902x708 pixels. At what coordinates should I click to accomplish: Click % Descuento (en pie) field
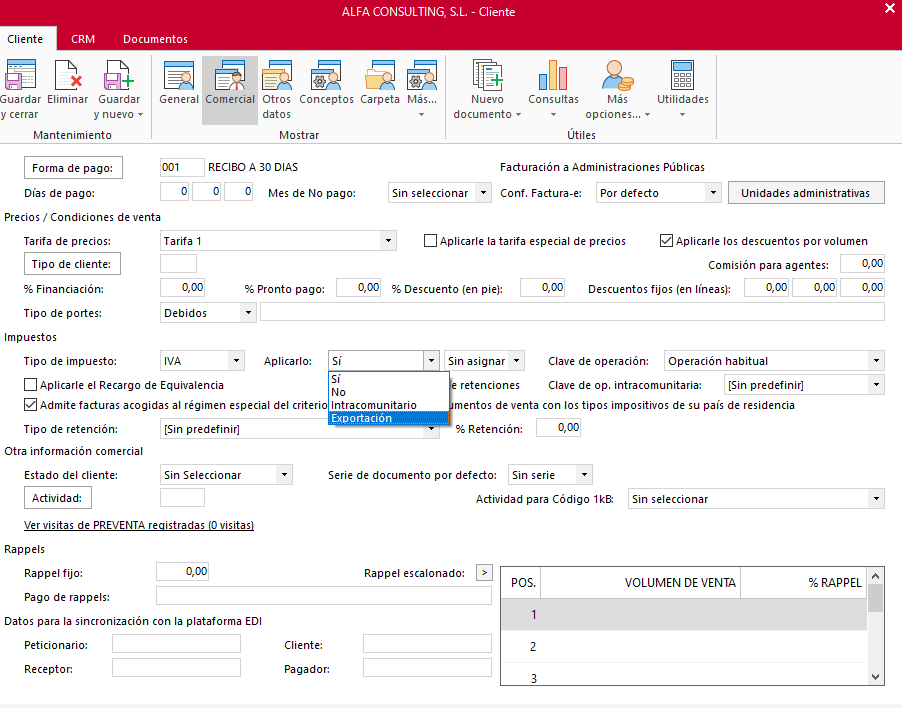pos(542,288)
